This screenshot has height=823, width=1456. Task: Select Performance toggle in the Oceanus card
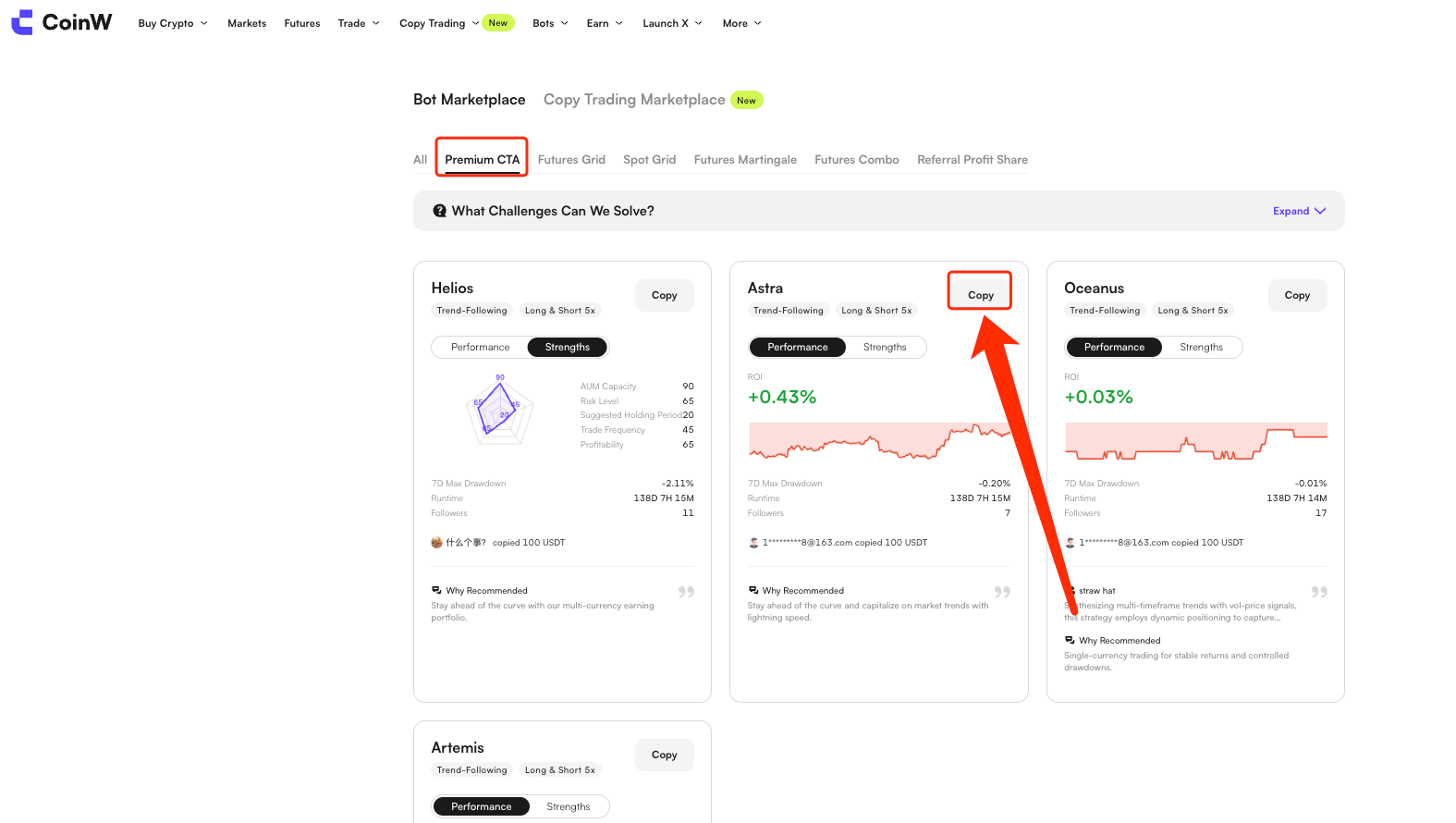[1114, 347]
